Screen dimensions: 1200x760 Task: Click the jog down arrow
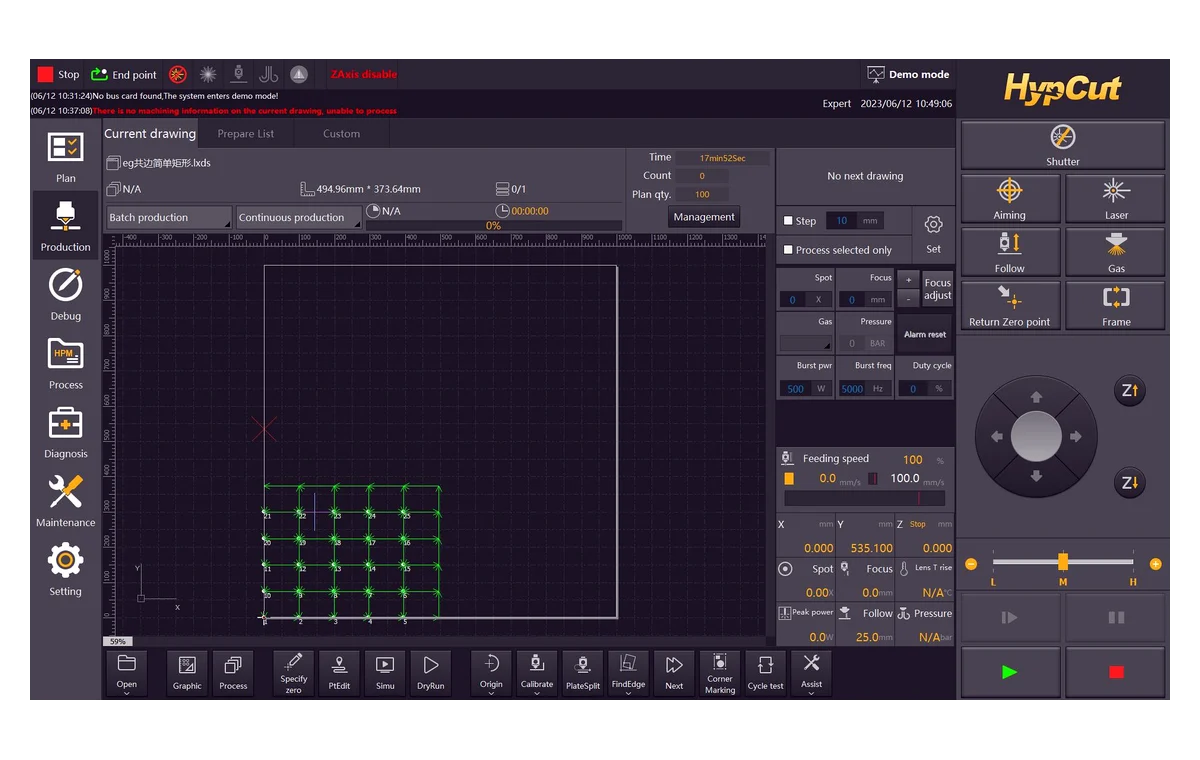tap(1036, 477)
